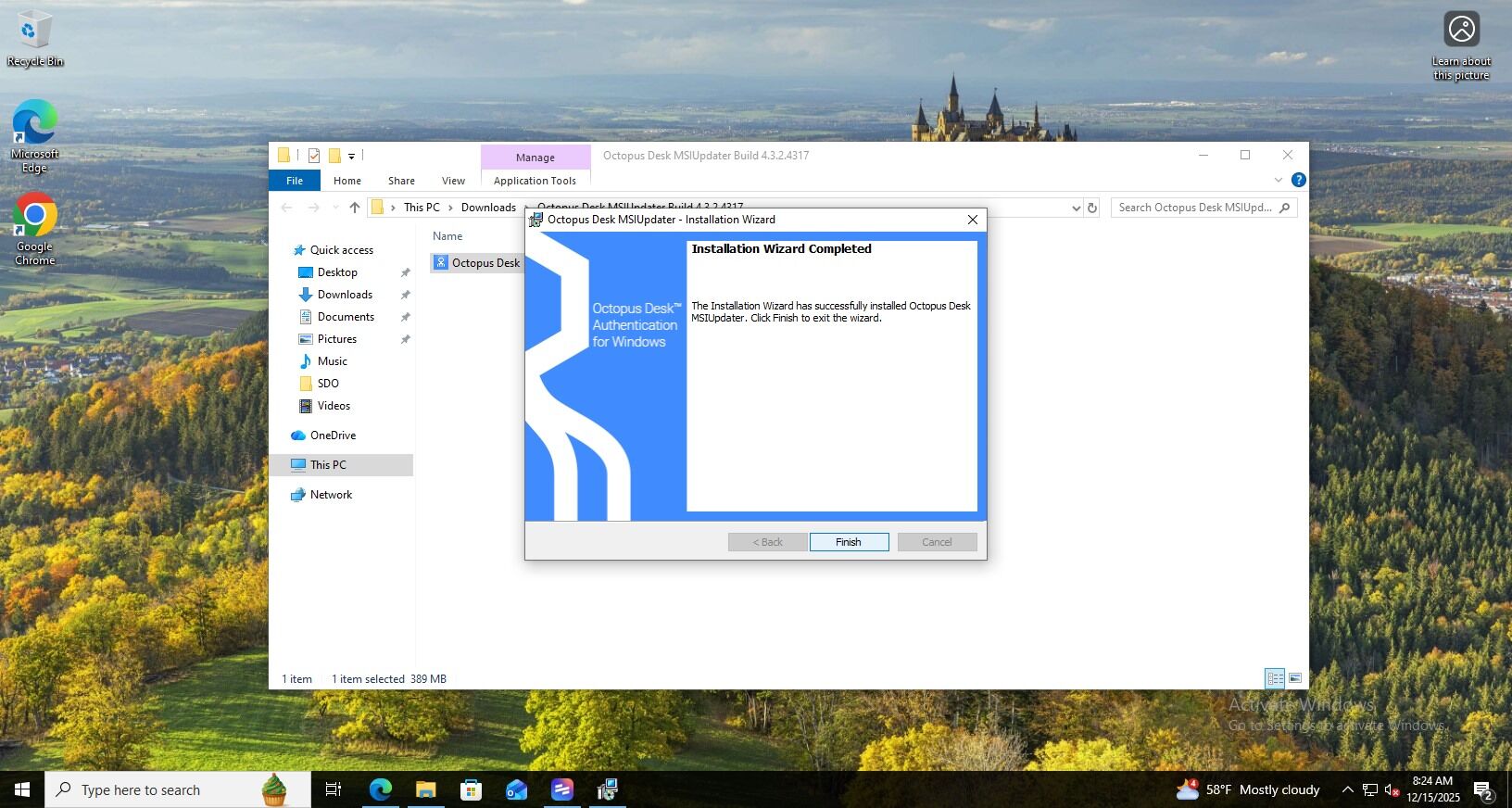Image resolution: width=1512 pixels, height=808 pixels.
Task: Click This PC in the address bar breadcrumb
Action: click(x=422, y=208)
